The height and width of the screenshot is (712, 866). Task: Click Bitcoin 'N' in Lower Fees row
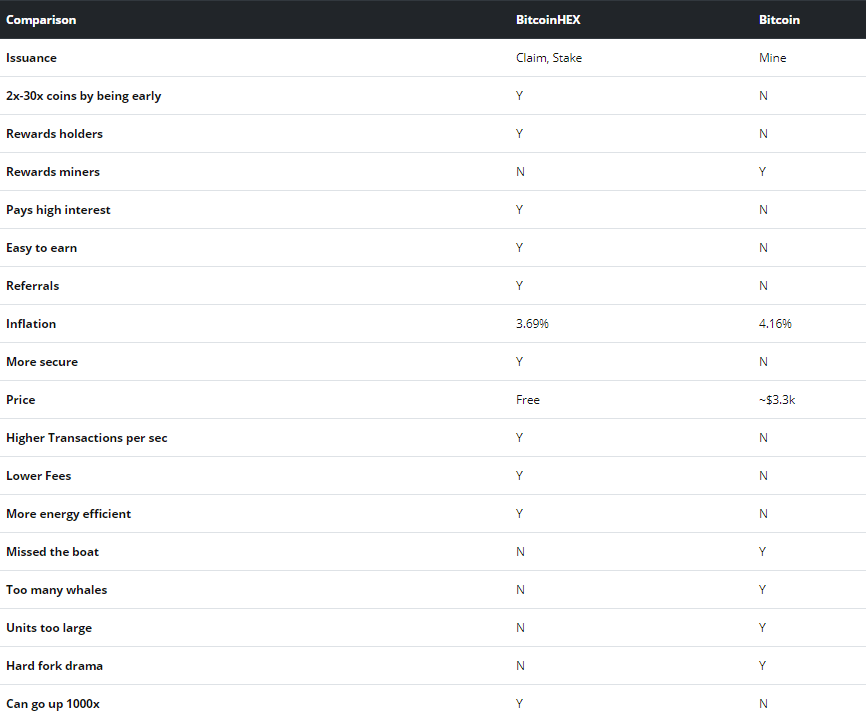point(763,476)
